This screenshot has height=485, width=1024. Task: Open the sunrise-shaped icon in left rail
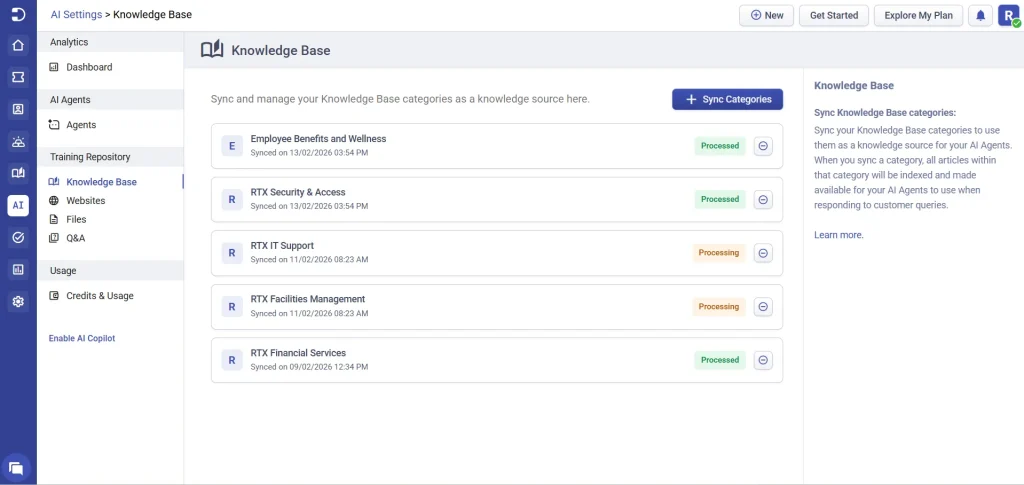pyautogui.click(x=18, y=141)
